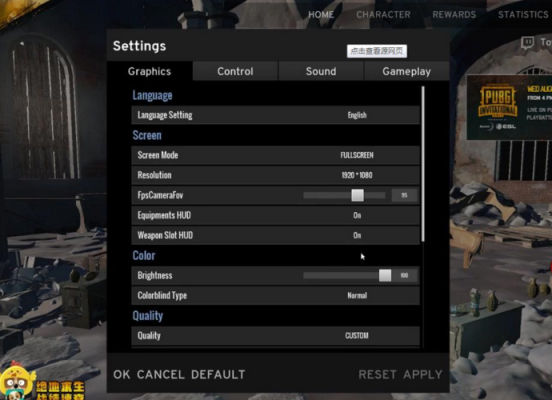Screen dimensions: 552x400
Task: Click the CANCEL button
Action: point(161,374)
